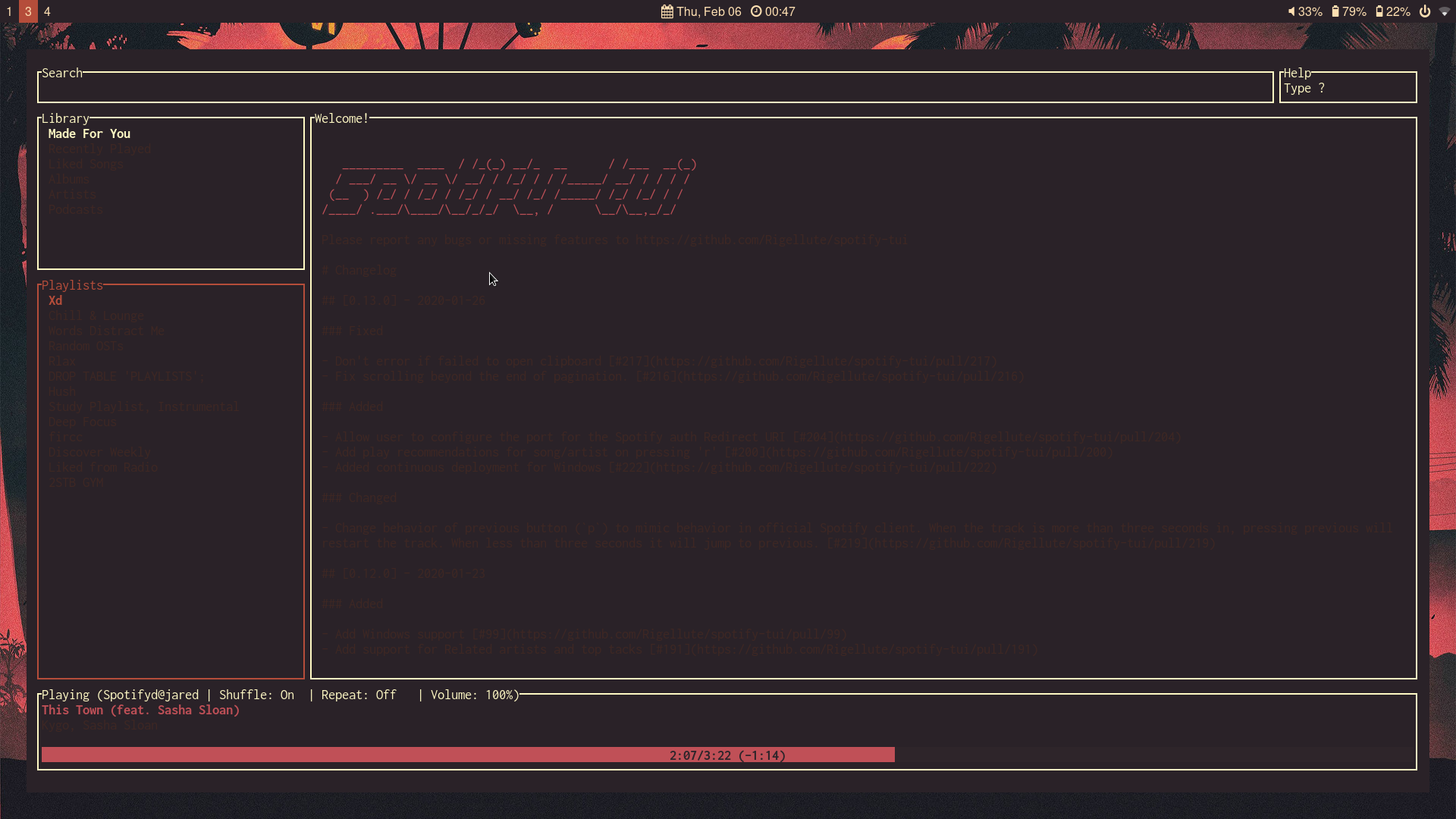Click the calendar icon beside the date
Viewport: 1456px width, 819px height.
(666, 11)
